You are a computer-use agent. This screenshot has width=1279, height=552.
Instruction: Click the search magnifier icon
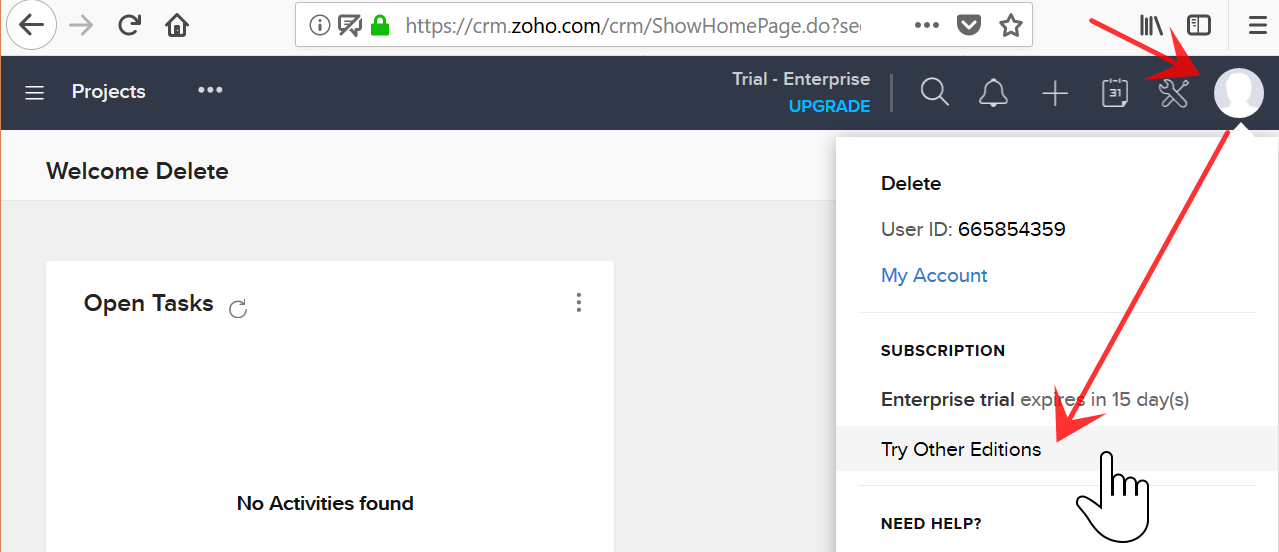(934, 93)
